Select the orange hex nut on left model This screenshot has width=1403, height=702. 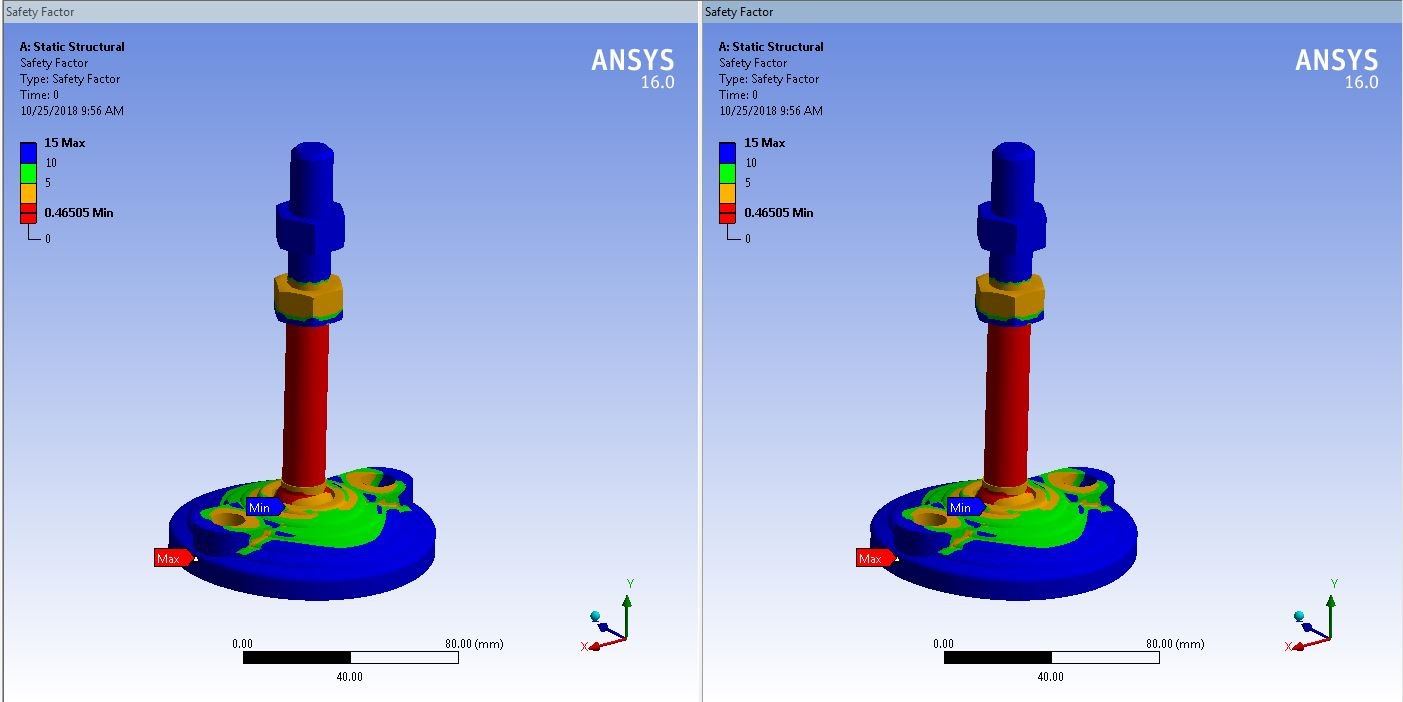[x=308, y=296]
